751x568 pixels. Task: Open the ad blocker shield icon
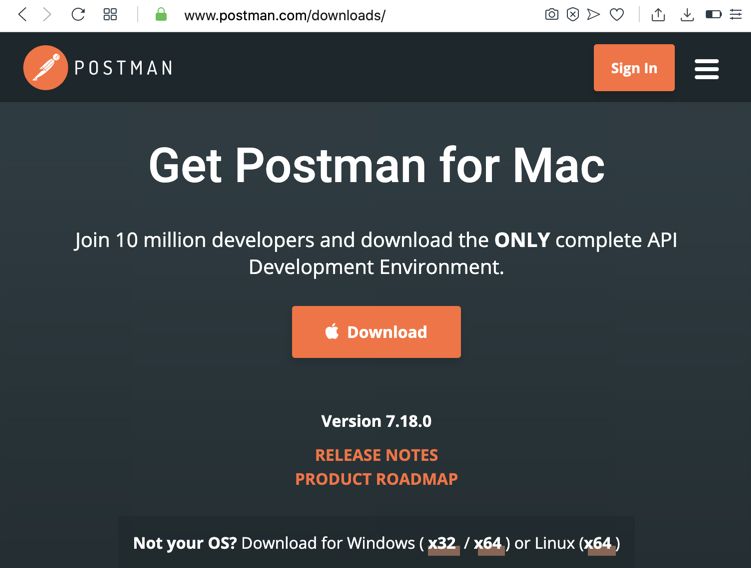point(572,15)
